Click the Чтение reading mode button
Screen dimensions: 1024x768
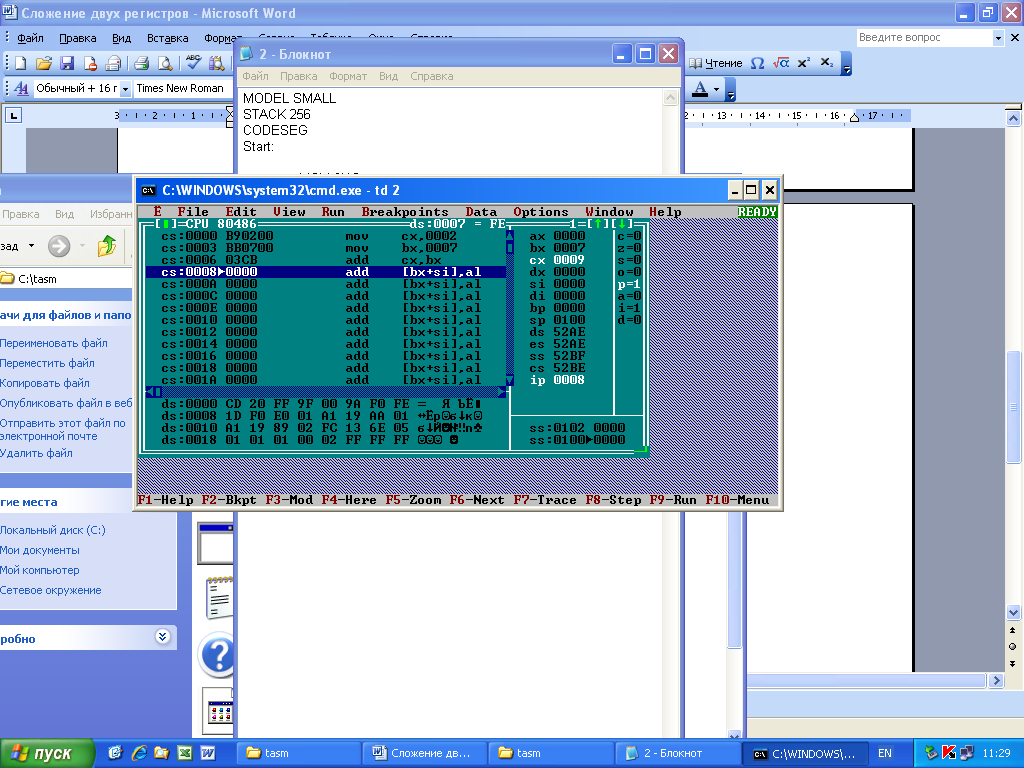pyautogui.click(x=716, y=63)
